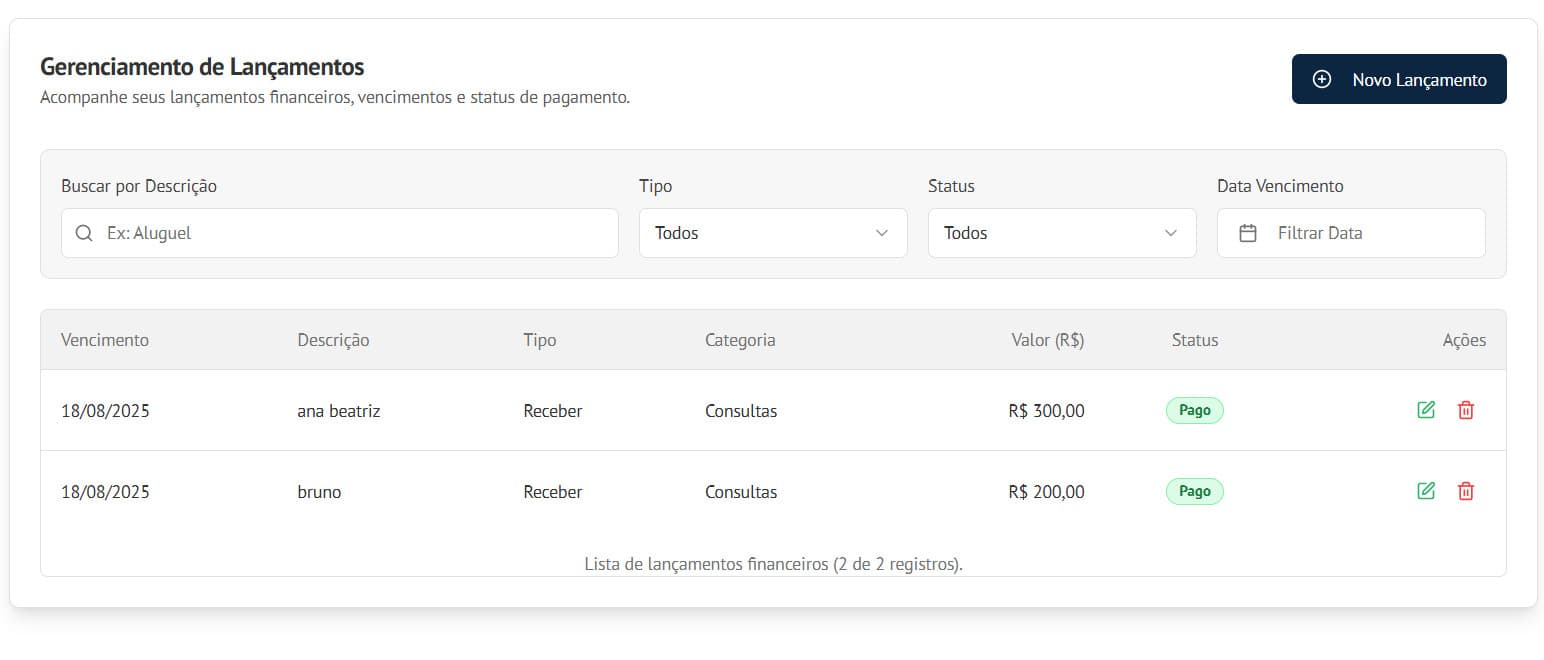This screenshot has width=1544, height=660.
Task: Open the Filtrar Data date picker
Action: coord(1351,233)
